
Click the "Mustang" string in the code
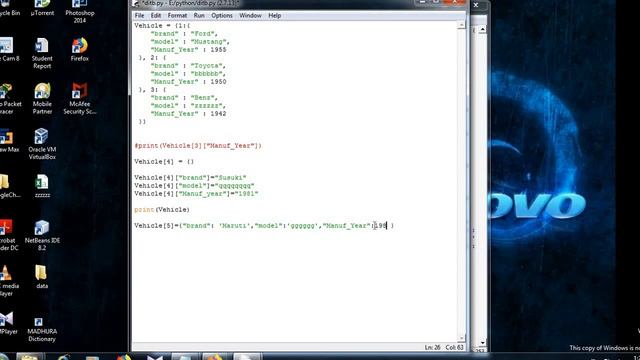point(208,42)
